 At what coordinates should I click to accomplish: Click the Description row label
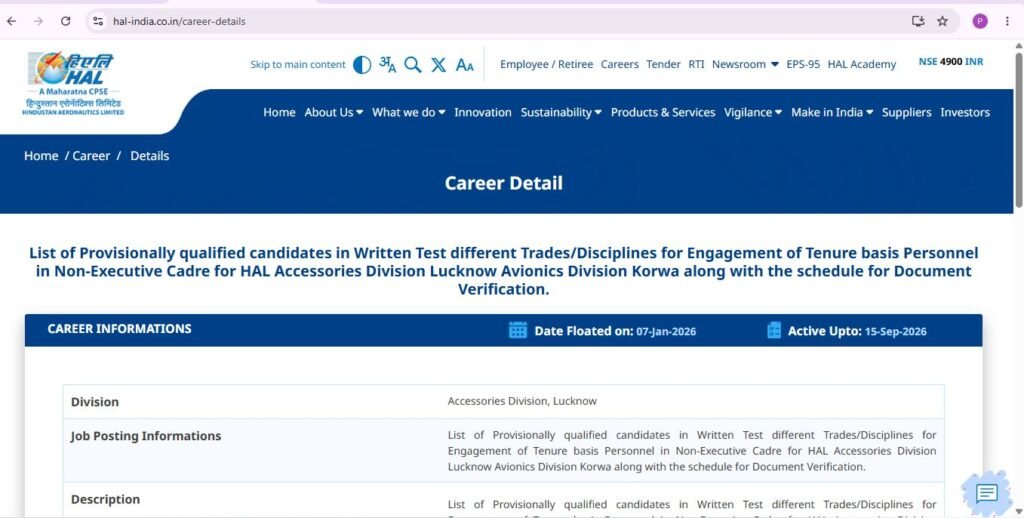tap(105, 499)
